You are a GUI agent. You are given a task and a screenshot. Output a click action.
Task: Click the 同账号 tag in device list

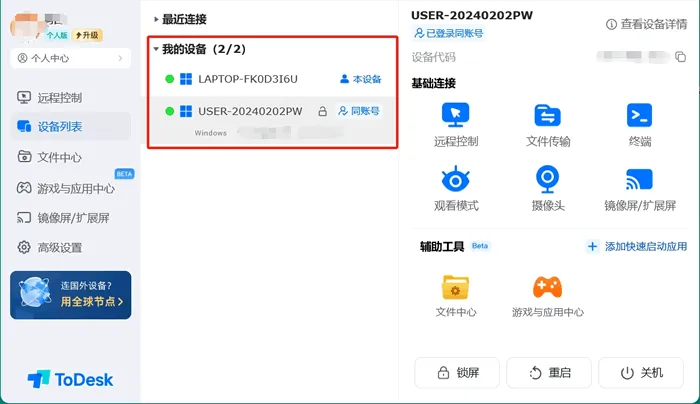(359, 111)
